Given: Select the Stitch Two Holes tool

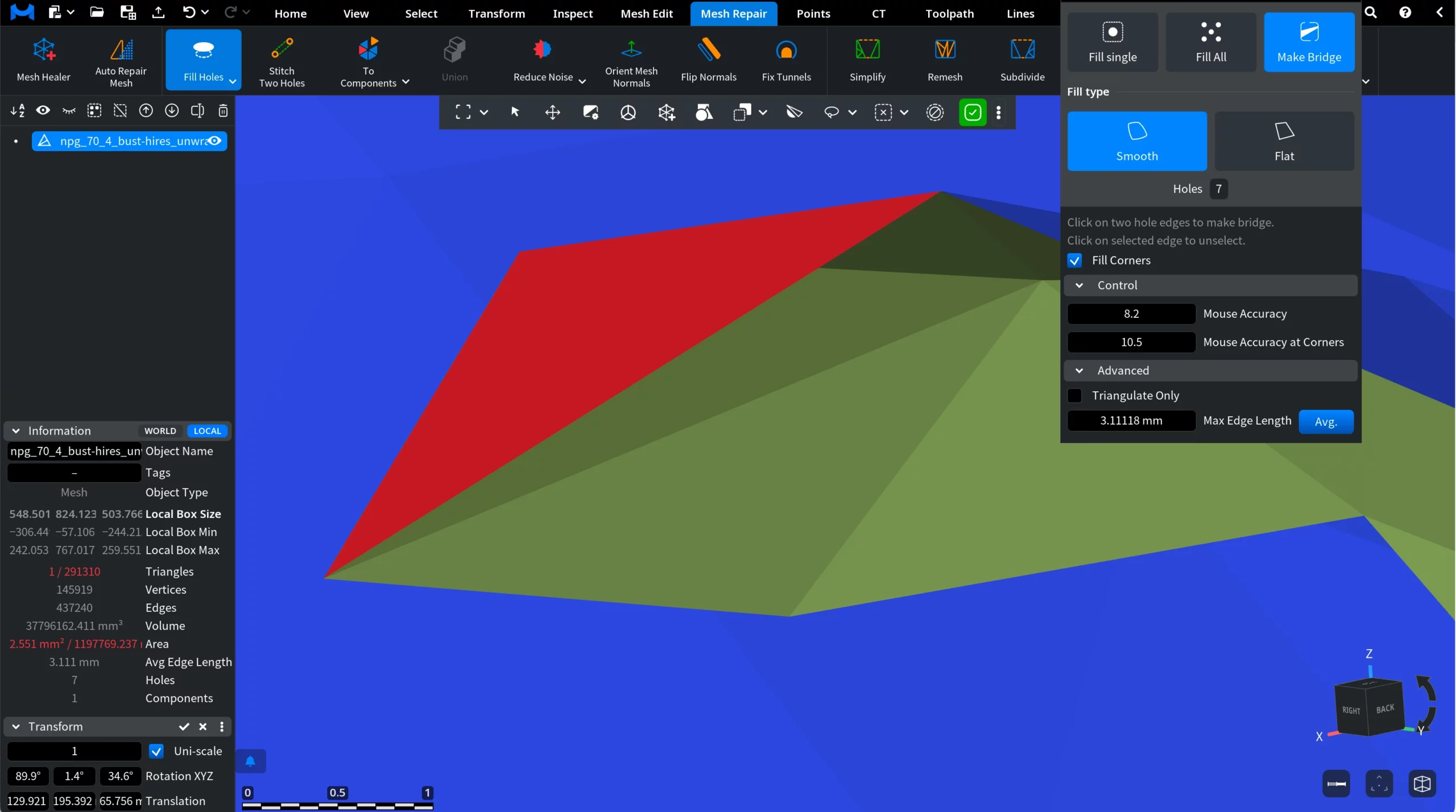Looking at the screenshot, I should [282, 60].
